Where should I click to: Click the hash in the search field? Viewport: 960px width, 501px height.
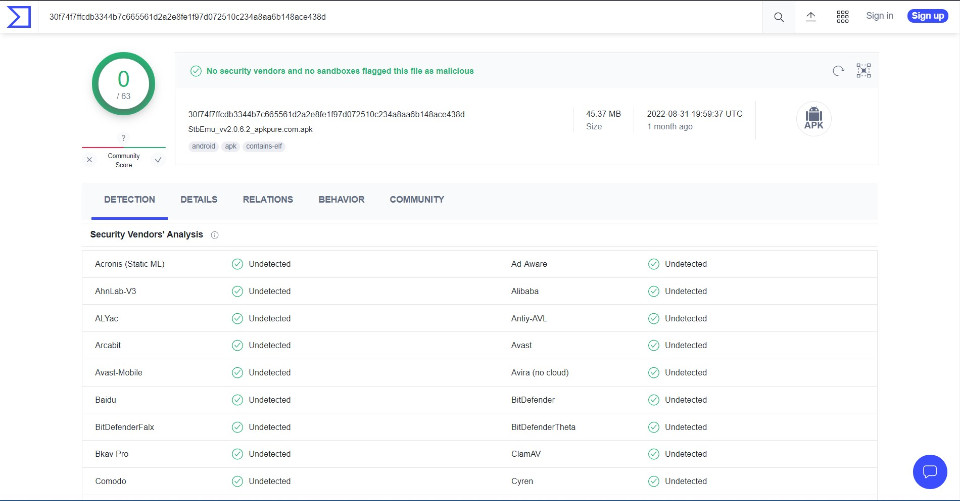click(187, 17)
